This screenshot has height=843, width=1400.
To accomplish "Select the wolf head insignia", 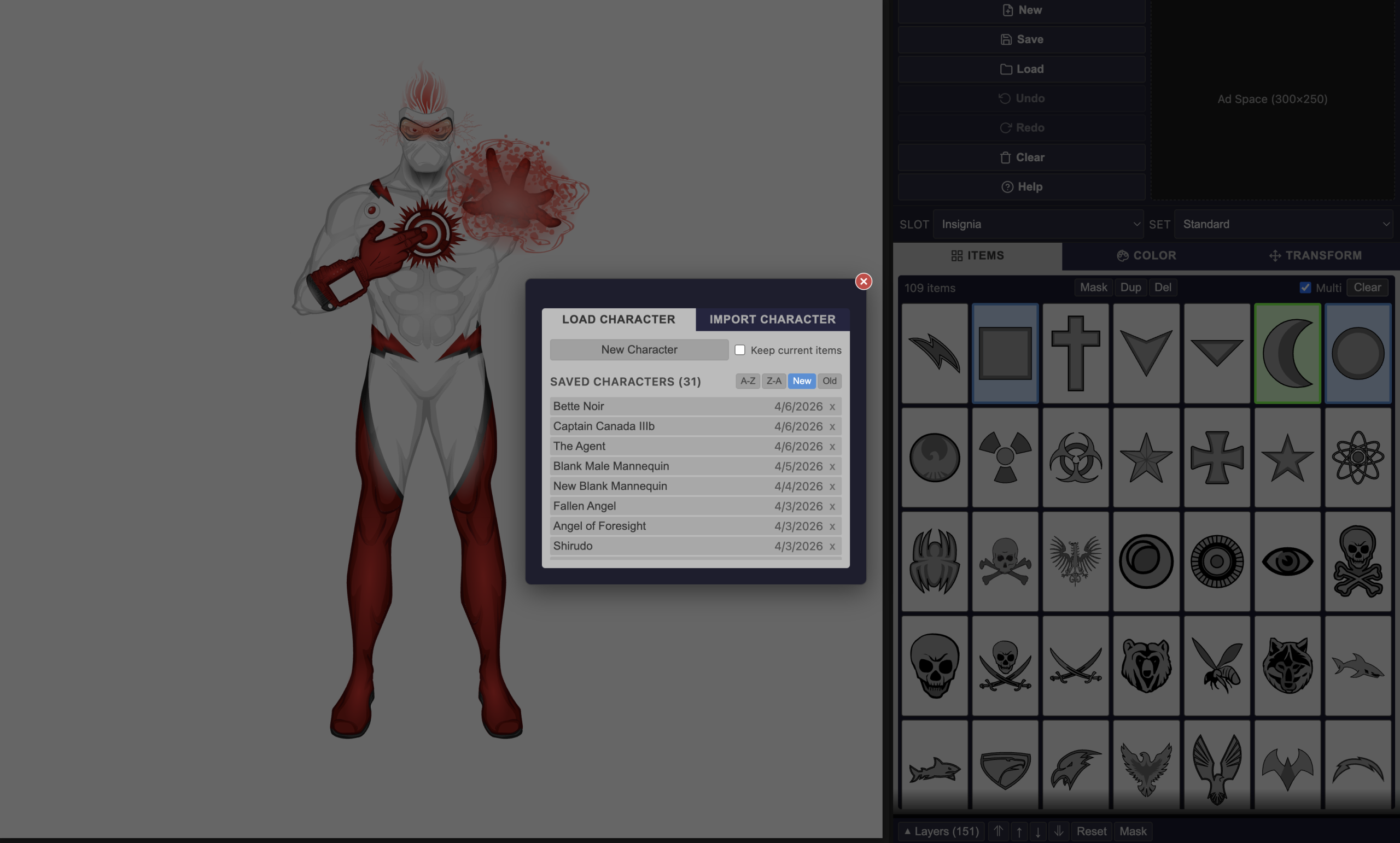I will coord(1287,665).
